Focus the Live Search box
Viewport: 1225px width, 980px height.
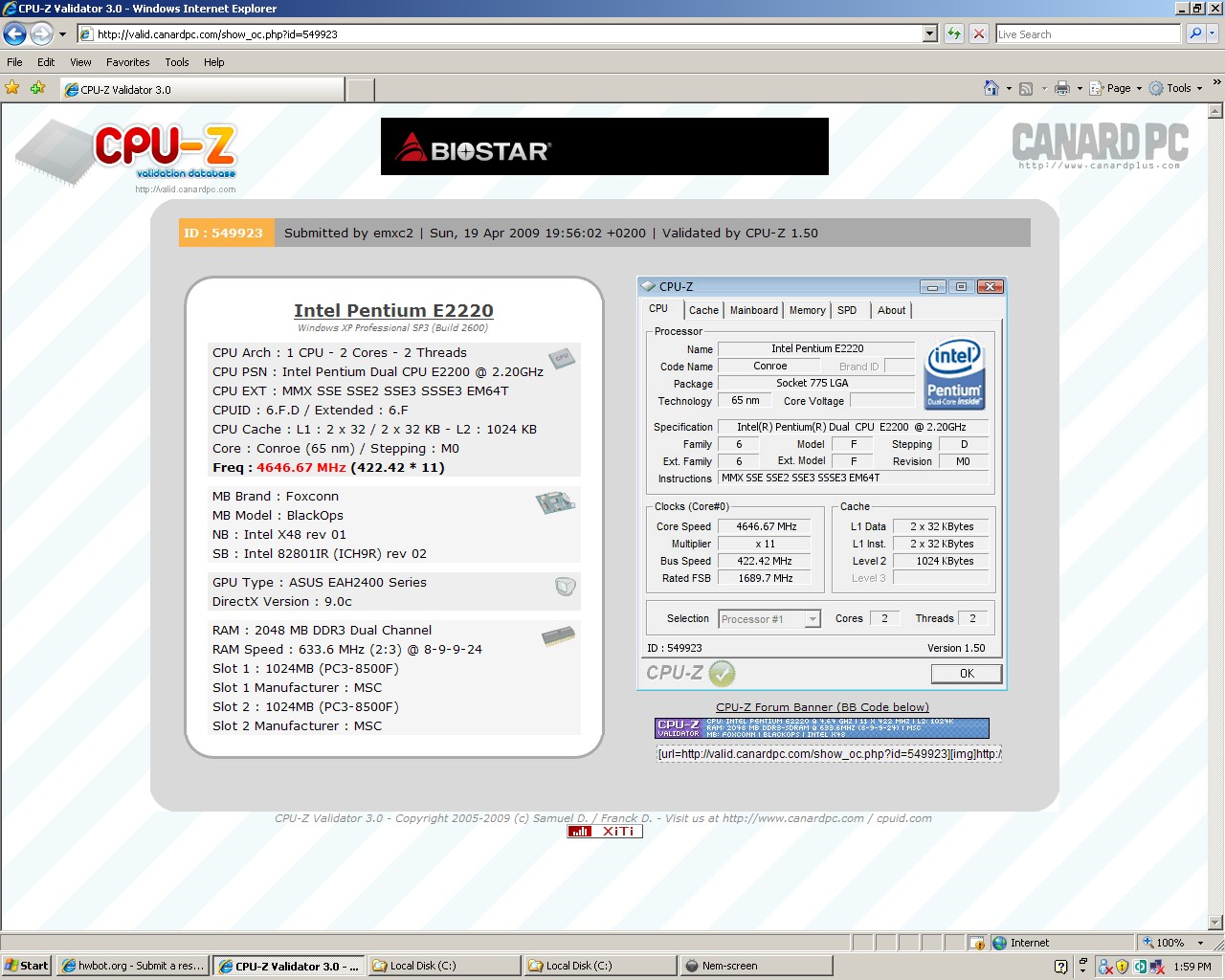(x=1088, y=33)
